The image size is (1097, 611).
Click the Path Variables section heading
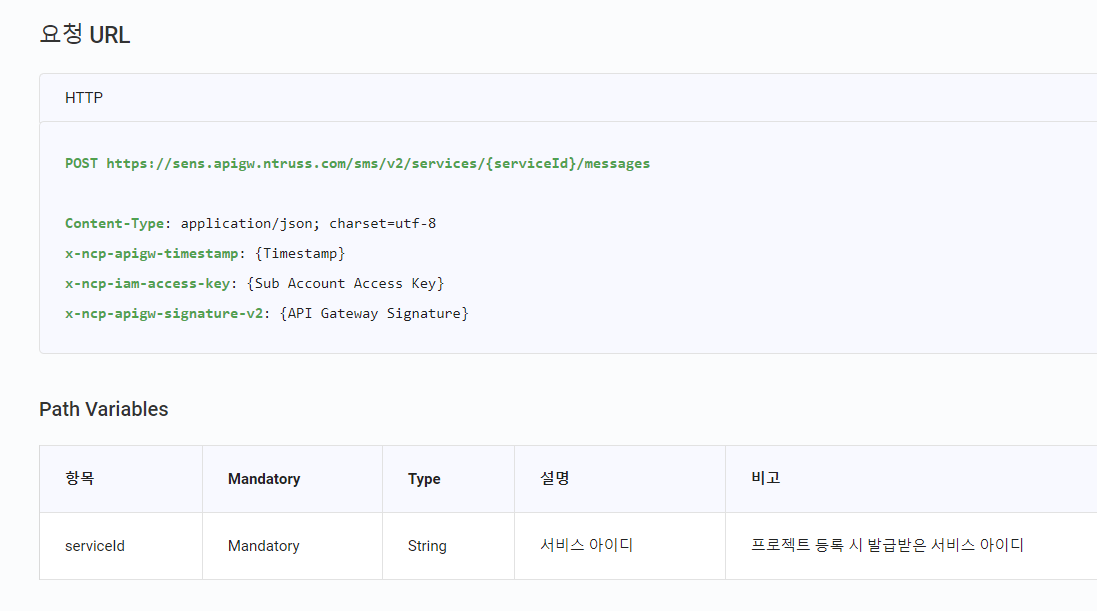pyautogui.click(x=103, y=409)
